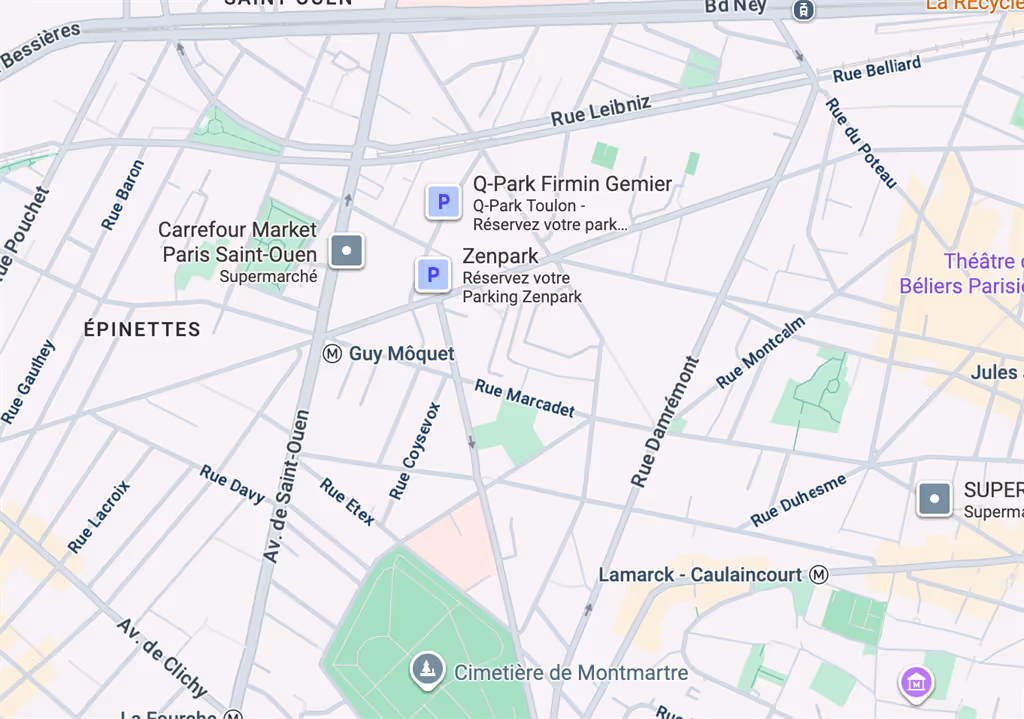Screen dimensions: 1024x719
Task: Click the Lamarck - Caulaincourt metro icon
Action: coord(819,575)
